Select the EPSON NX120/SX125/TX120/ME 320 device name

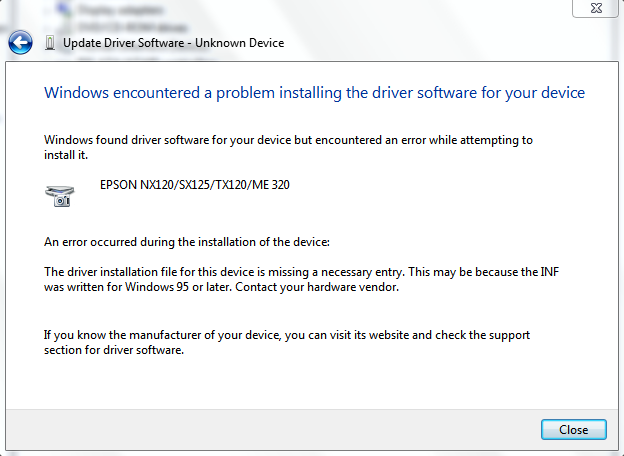[x=195, y=185]
